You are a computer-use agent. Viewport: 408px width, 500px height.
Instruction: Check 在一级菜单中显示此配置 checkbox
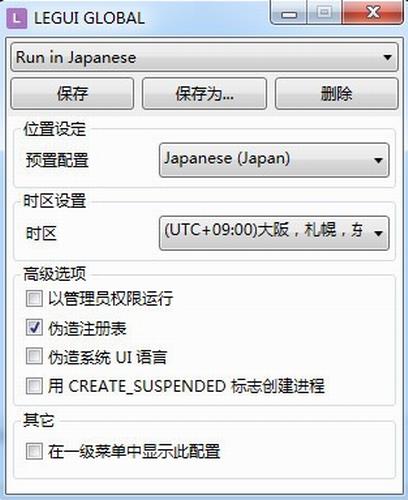(34, 451)
